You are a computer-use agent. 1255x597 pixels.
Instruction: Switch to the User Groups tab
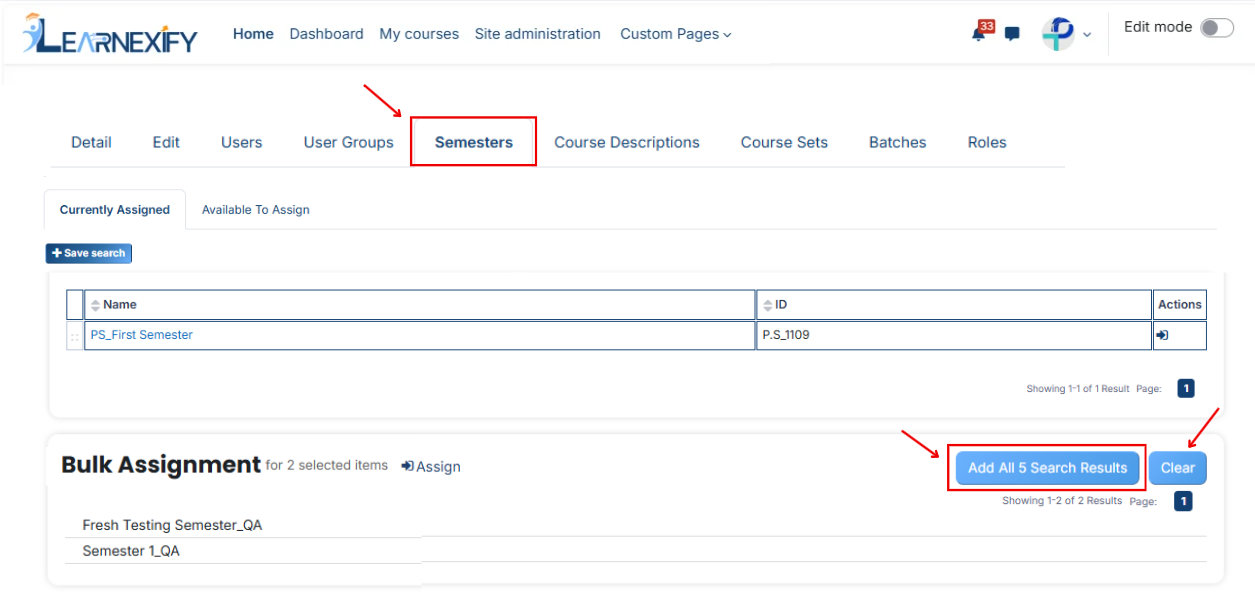[349, 142]
